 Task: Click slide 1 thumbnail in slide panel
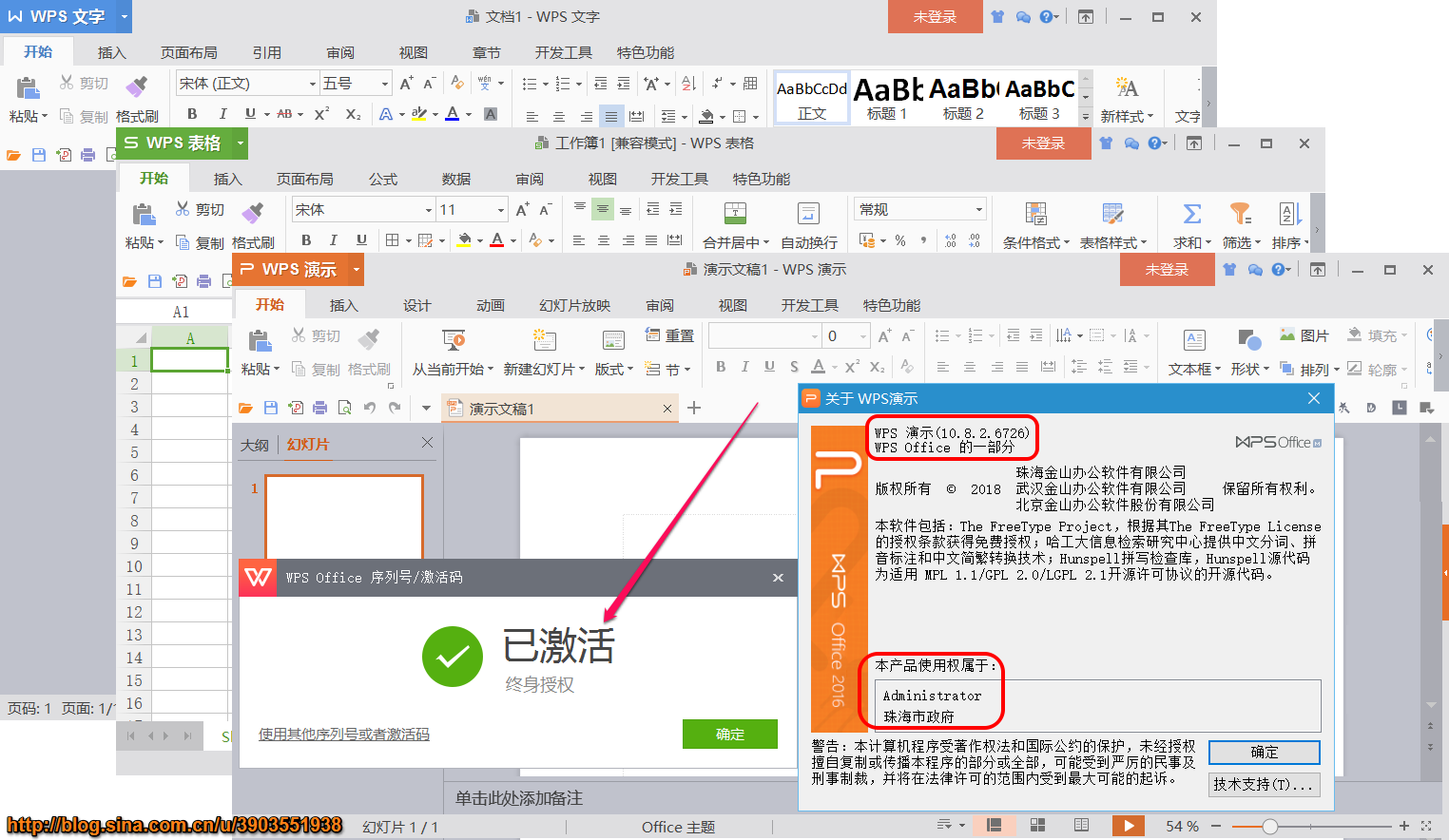coord(343,516)
